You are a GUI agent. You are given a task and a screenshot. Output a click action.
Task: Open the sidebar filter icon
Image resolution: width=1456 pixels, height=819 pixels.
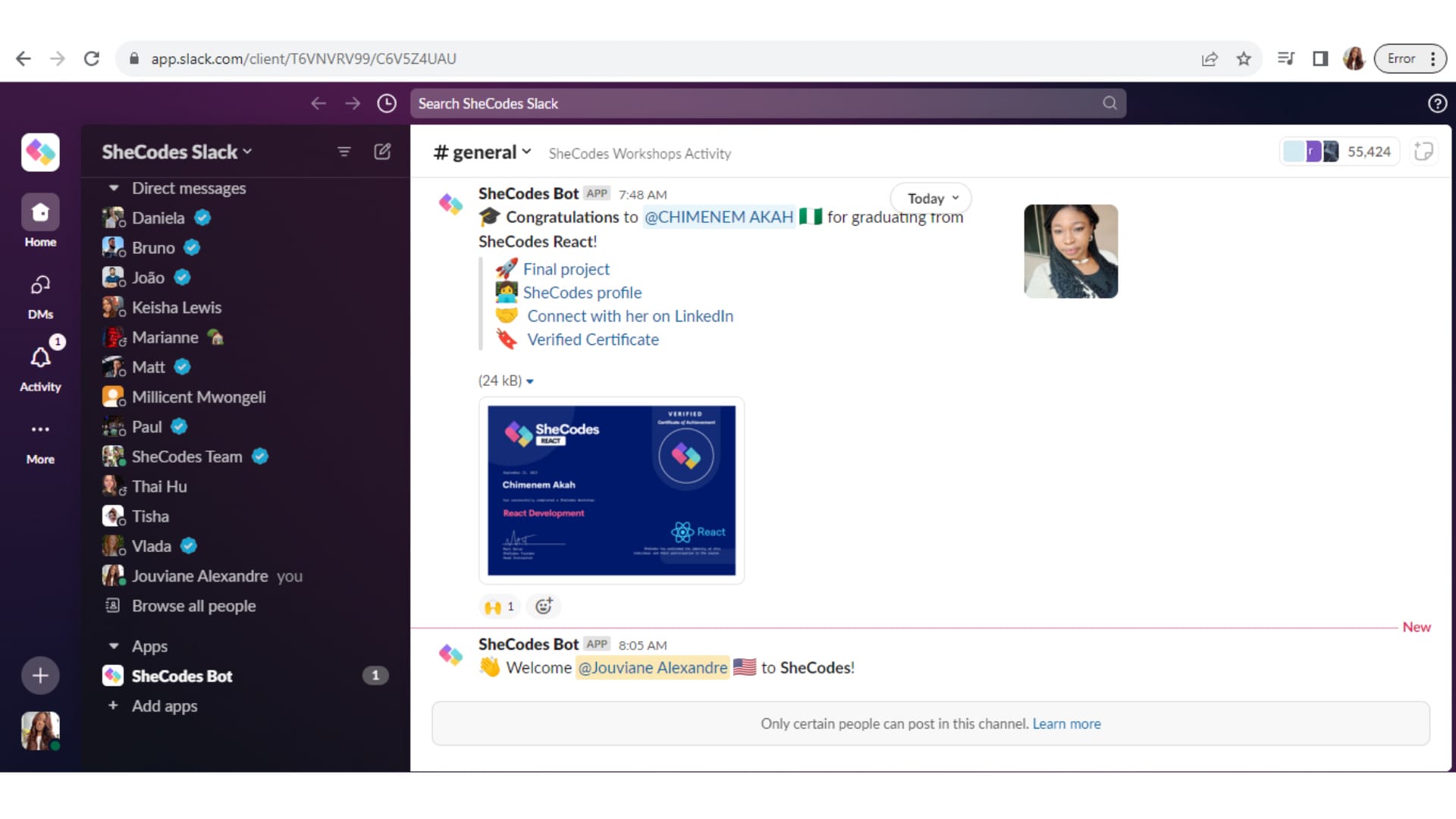344,152
